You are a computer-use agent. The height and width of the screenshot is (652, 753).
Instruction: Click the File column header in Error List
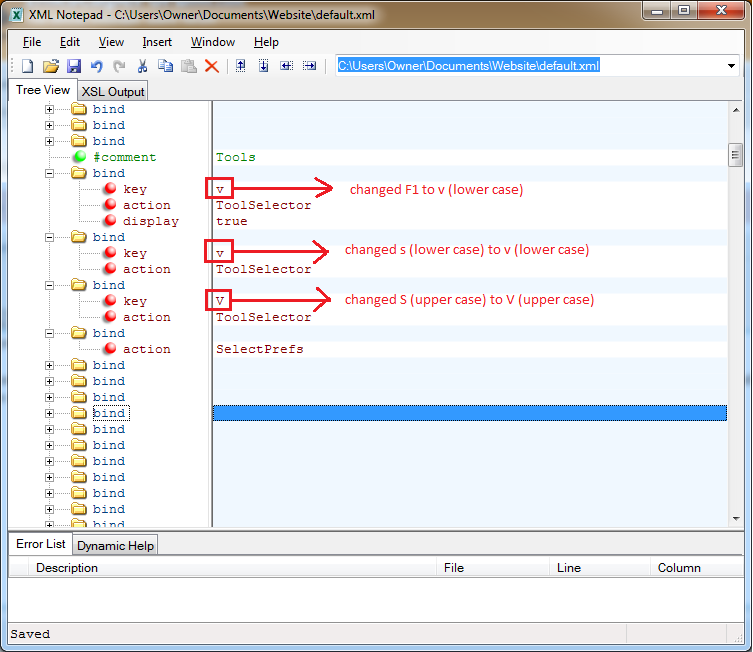[x=493, y=567]
